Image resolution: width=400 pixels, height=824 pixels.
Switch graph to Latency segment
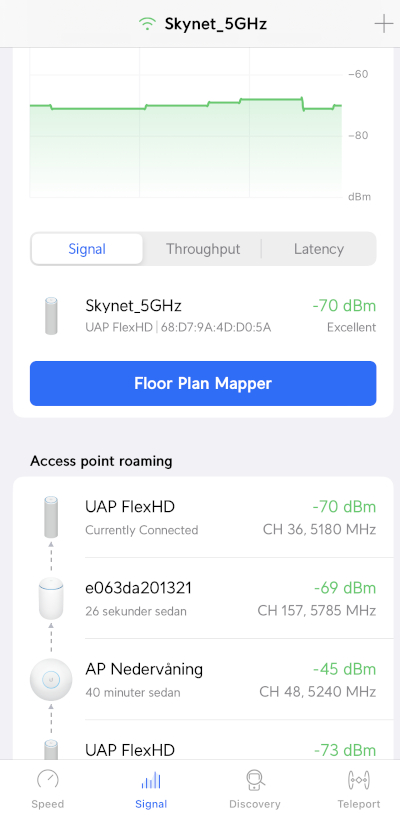click(x=319, y=249)
